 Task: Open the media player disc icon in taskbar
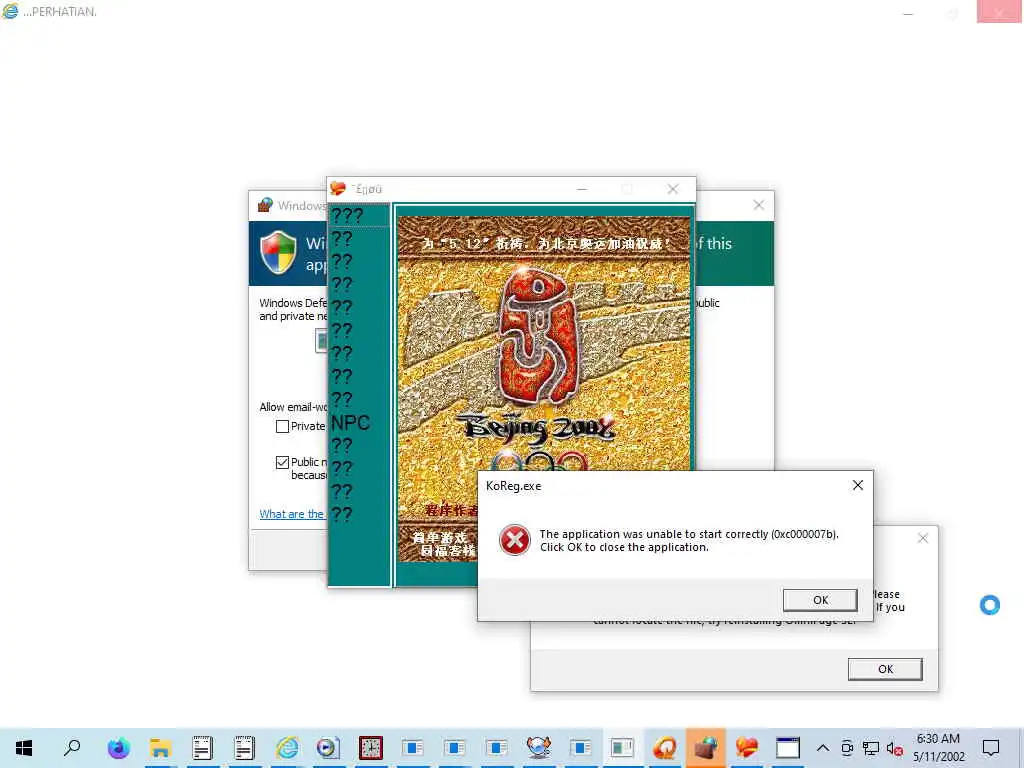coord(328,748)
